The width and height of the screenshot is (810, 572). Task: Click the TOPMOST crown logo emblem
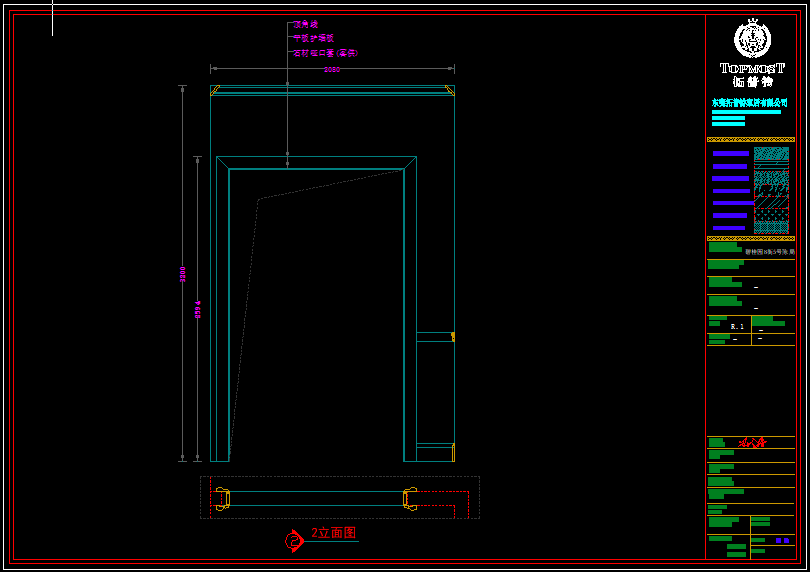click(x=752, y=40)
